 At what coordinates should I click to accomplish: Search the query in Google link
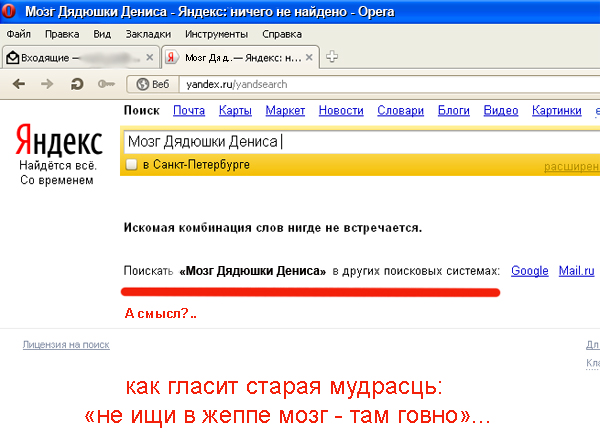pyautogui.click(x=529, y=270)
